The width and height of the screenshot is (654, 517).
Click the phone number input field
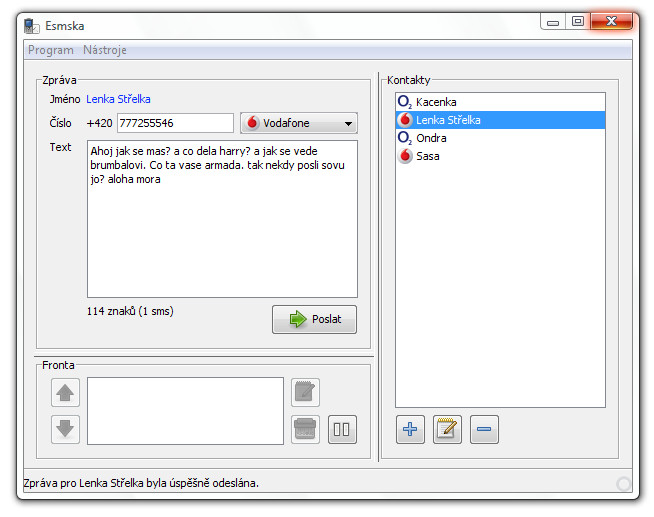[x=175, y=123]
